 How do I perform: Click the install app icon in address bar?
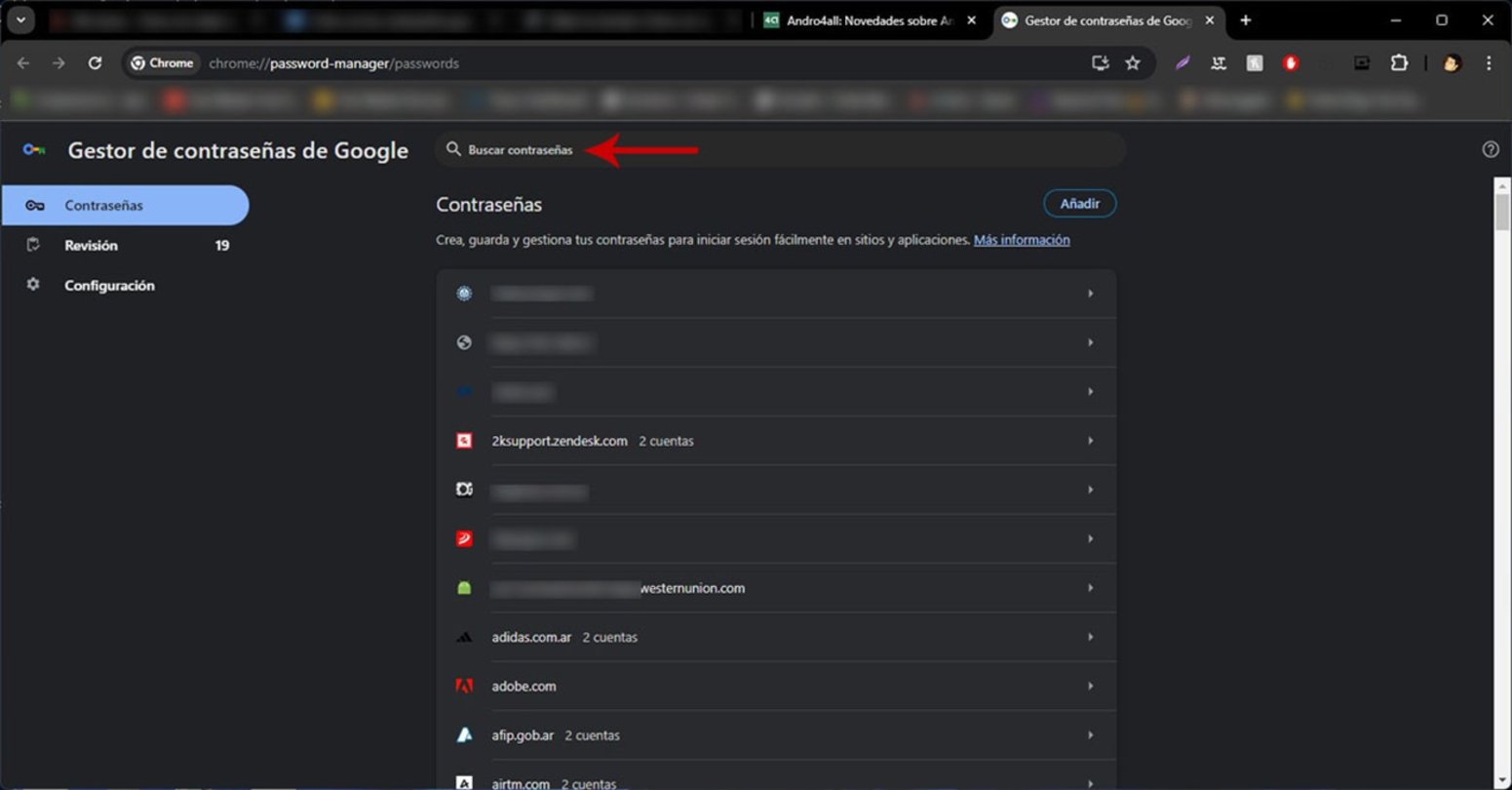coord(1100,63)
